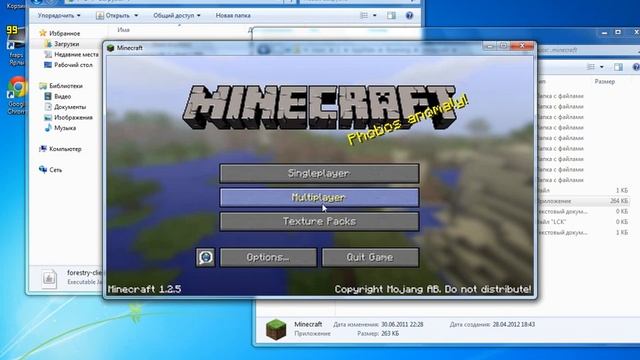Click Открыть in Explorer toolbar

pos(113,16)
